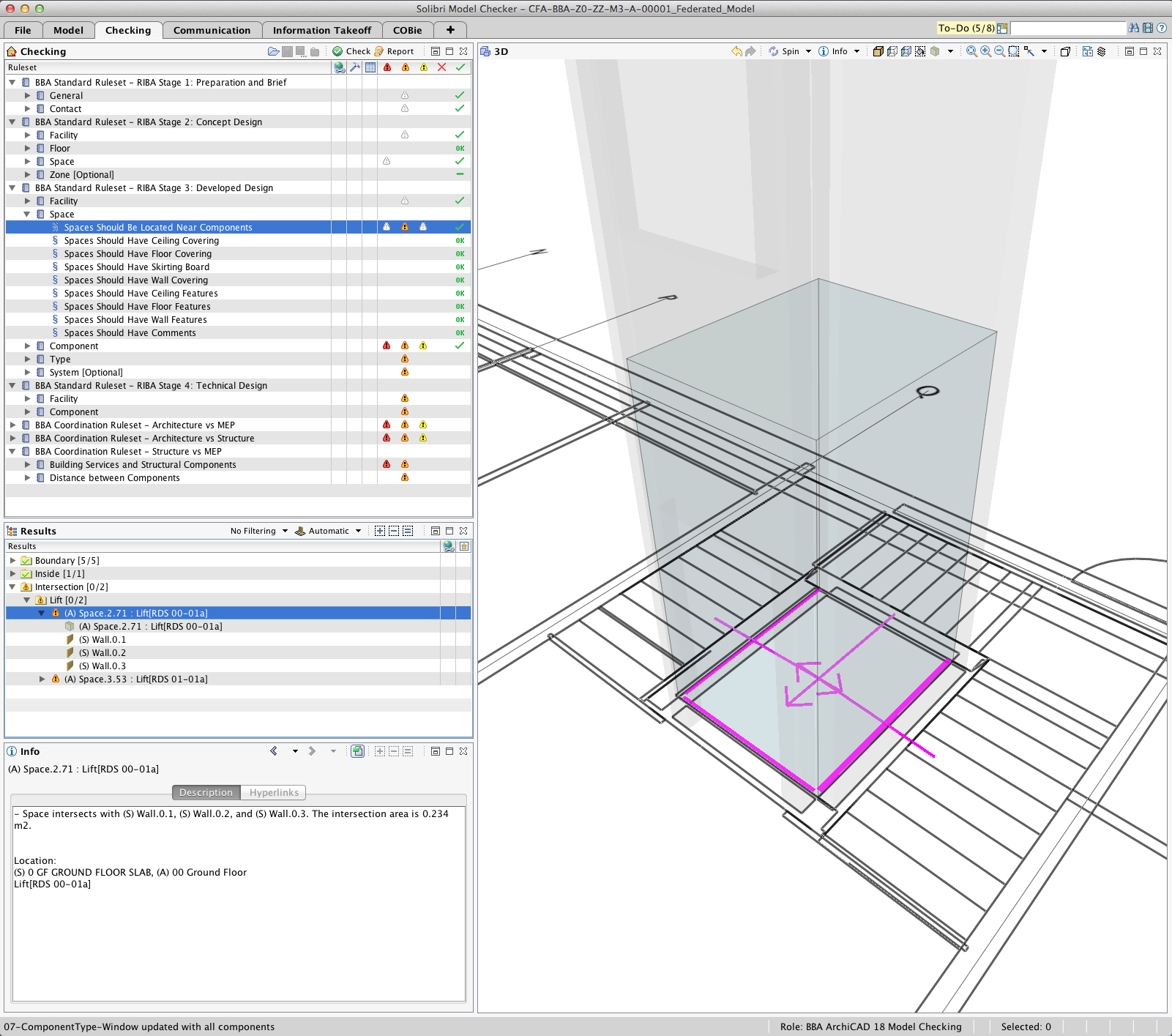The width and height of the screenshot is (1172, 1036).
Task: Expand the (A) Space.3.53 result node
Action: point(42,679)
